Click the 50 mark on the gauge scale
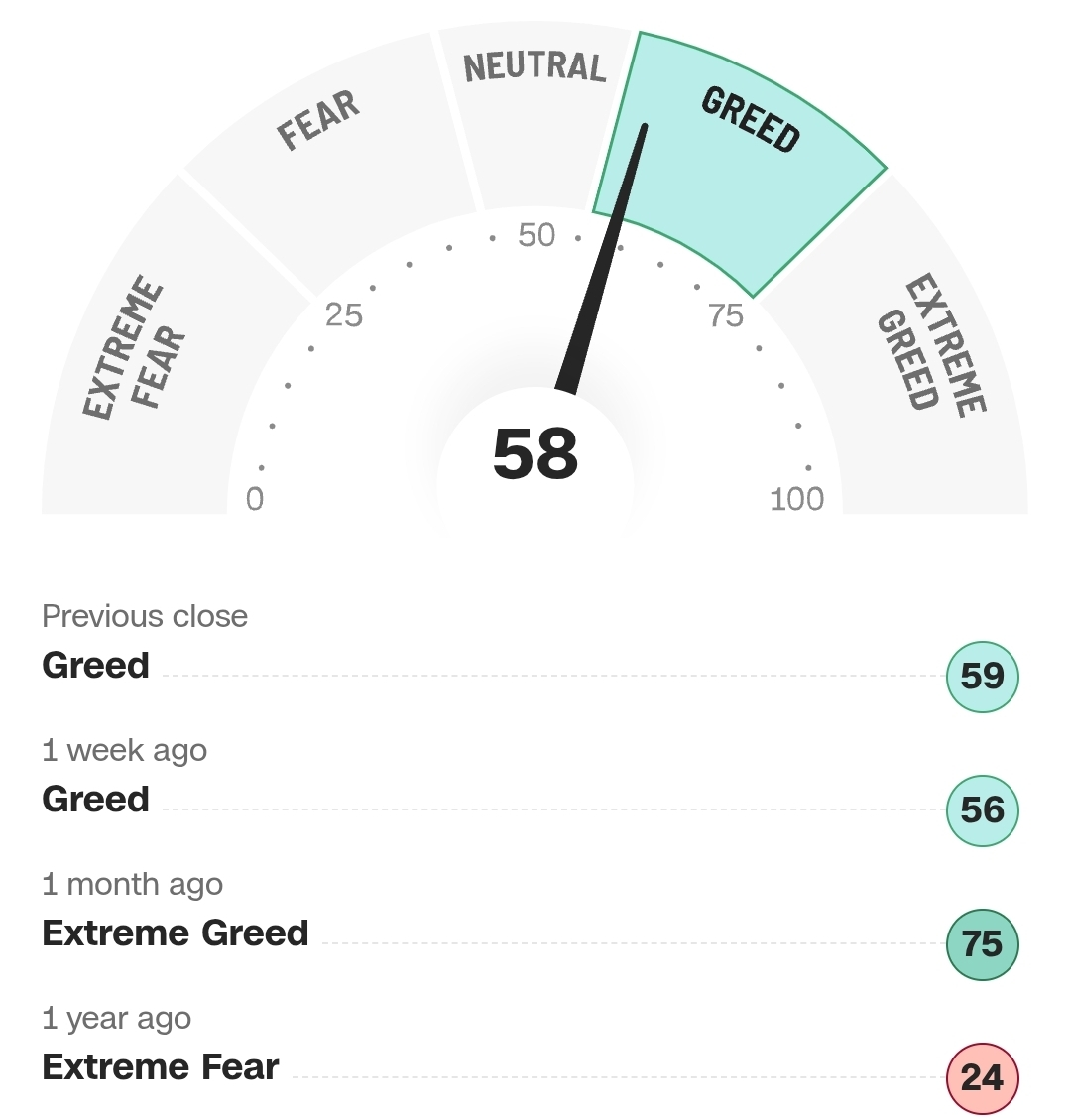The image size is (1070, 1120). 536,235
